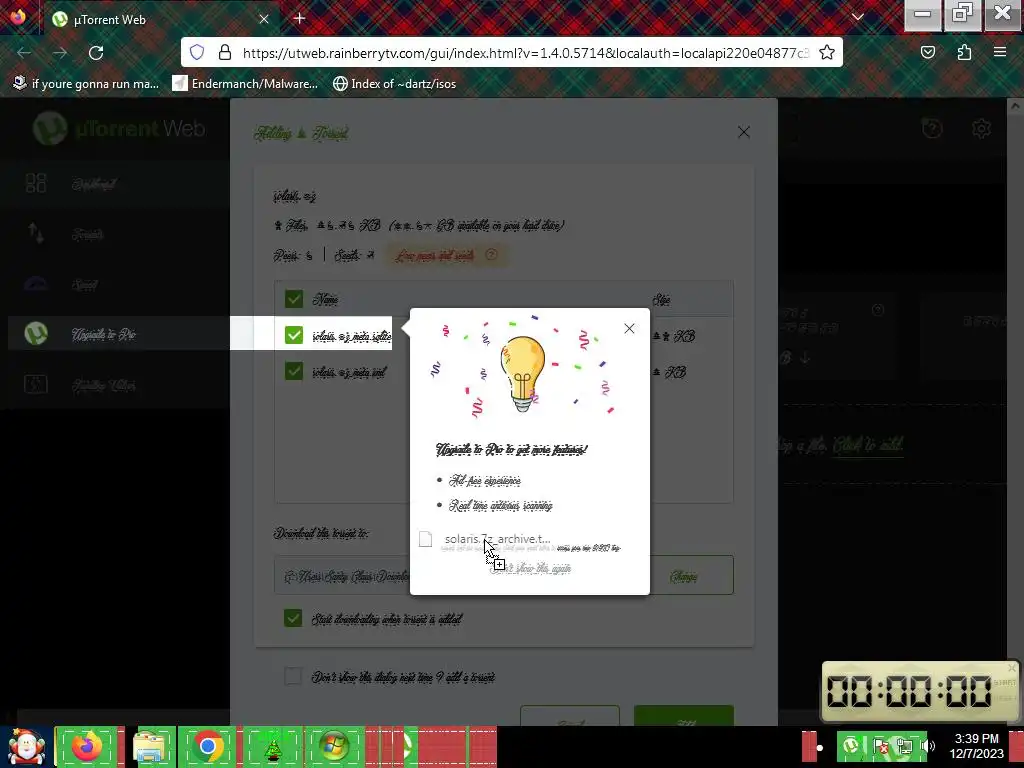Open 'if youre gonna run ma...' bookmark
1024x768 pixels.
point(86,84)
